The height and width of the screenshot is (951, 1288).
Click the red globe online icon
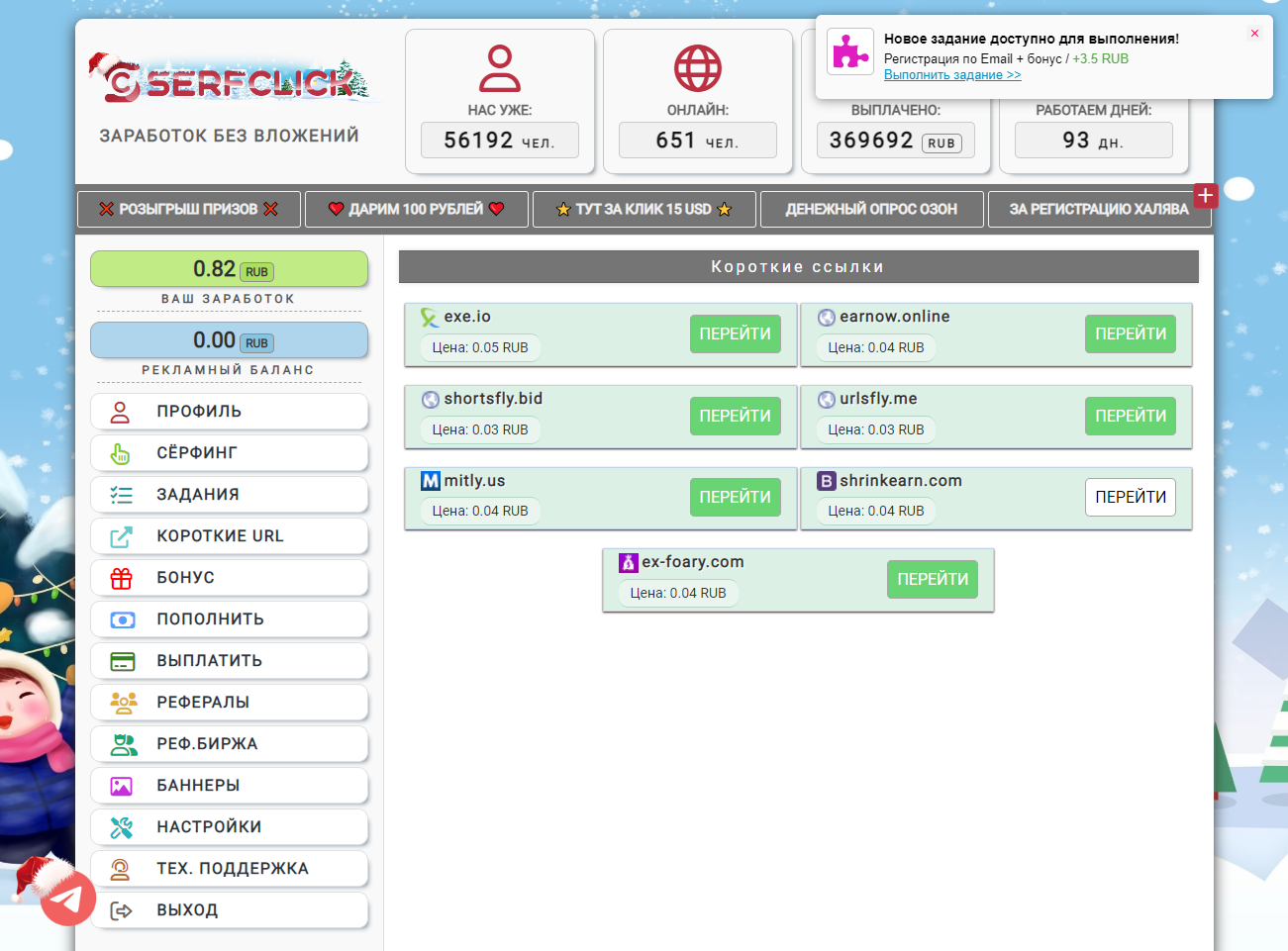tap(698, 68)
